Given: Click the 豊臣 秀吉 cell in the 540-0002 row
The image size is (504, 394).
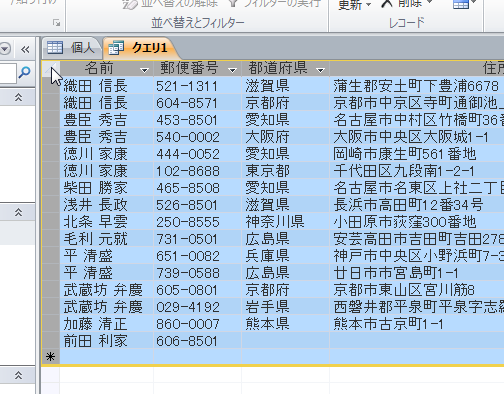Looking at the screenshot, I should 107,137.
